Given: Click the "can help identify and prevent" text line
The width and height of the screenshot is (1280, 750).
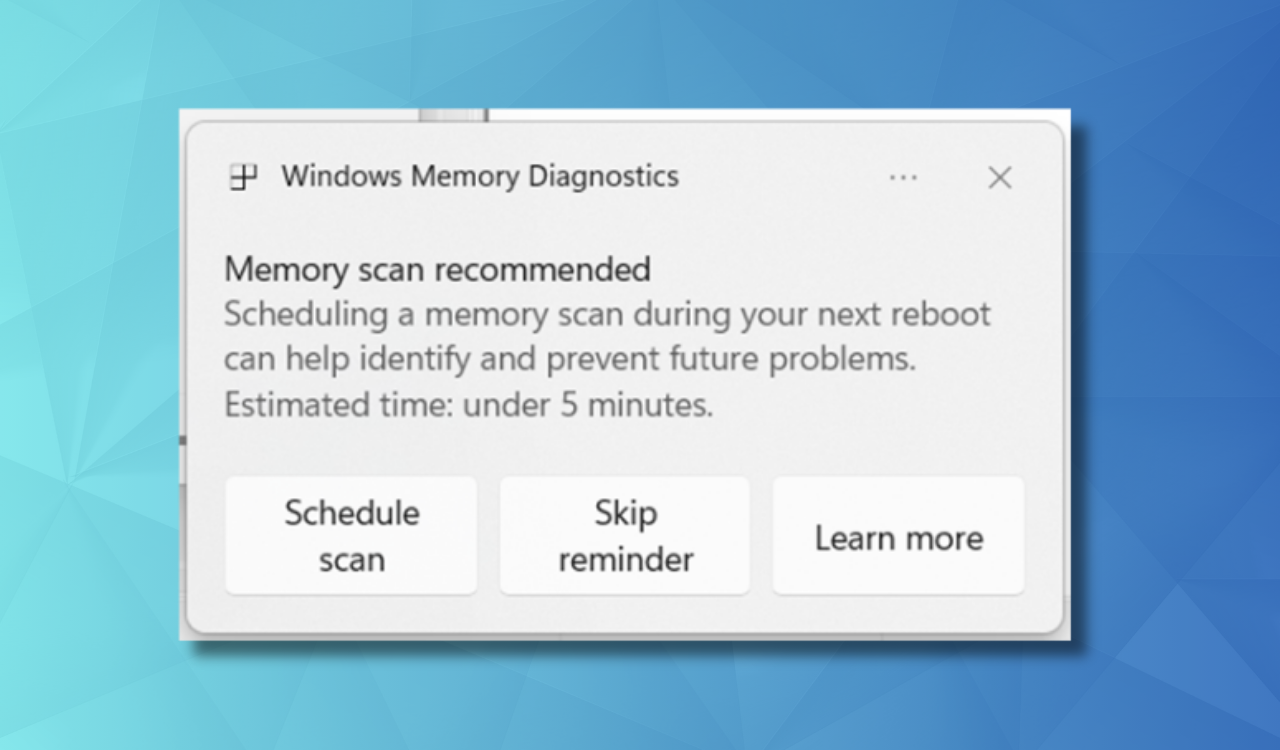Looking at the screenshot, I should tap(569, 359).
